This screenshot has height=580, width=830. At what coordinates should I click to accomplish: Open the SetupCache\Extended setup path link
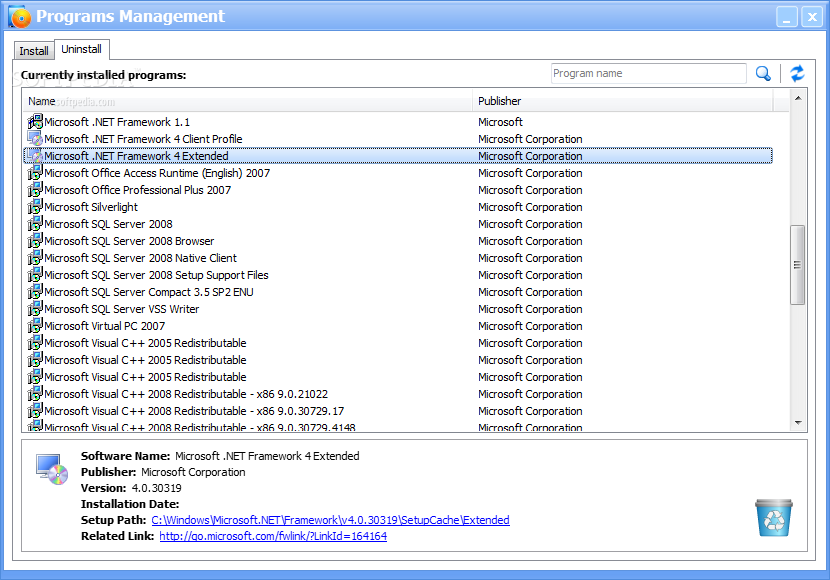(x=330, y=520)
